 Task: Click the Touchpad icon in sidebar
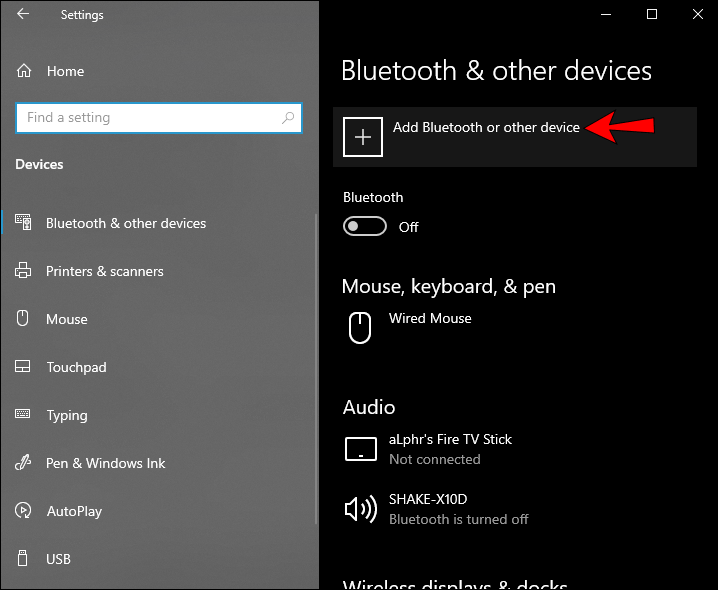point(23,367)
